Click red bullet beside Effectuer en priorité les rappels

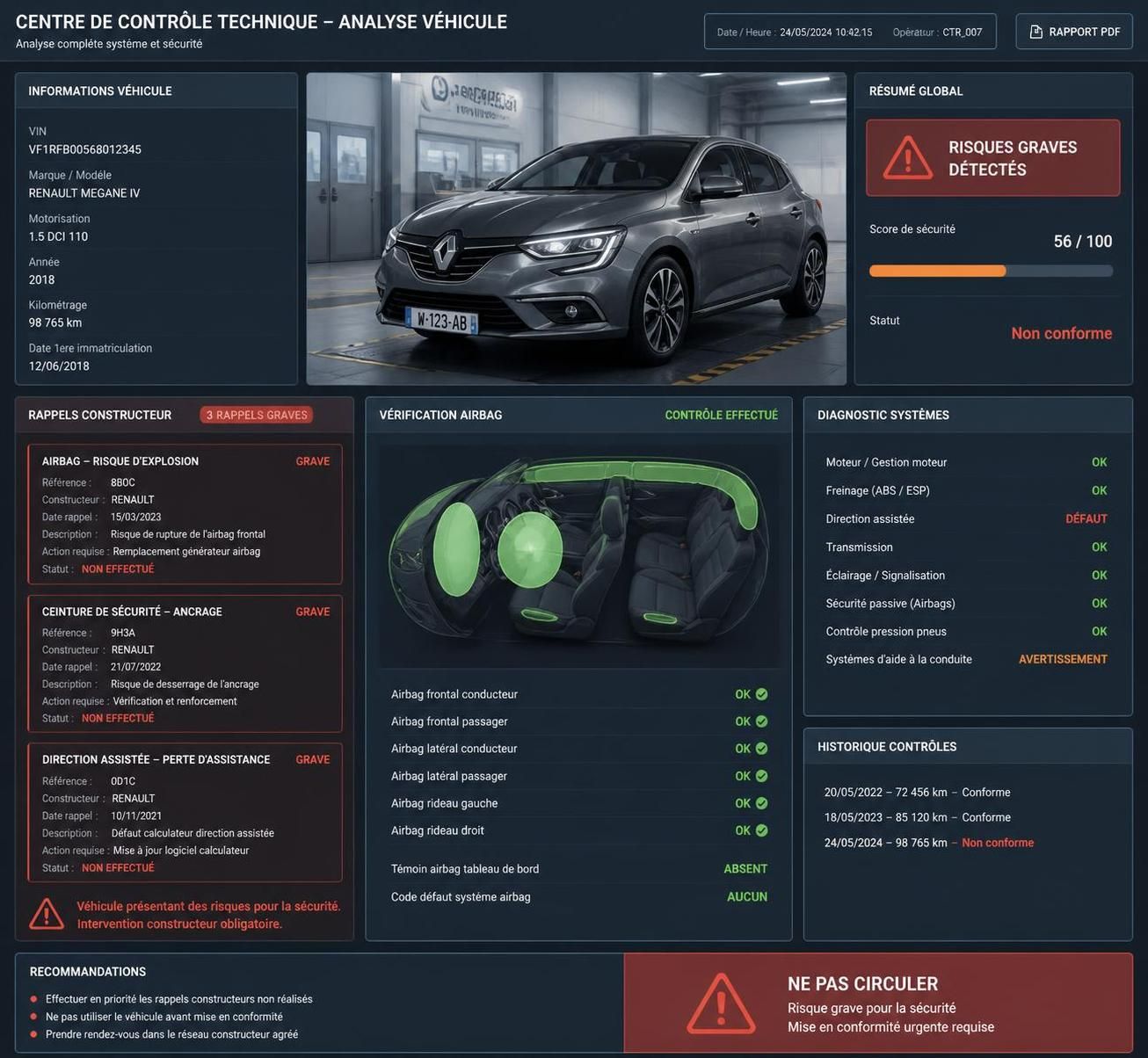click(x=33, y=999)
